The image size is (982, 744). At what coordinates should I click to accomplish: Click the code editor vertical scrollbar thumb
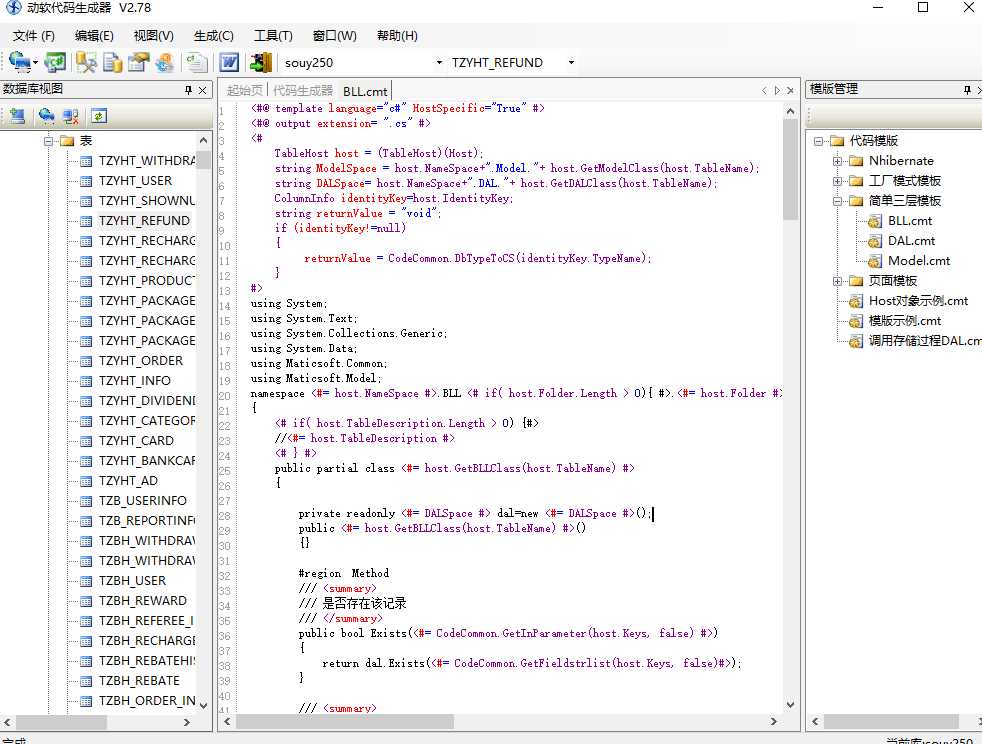point(790,169)
